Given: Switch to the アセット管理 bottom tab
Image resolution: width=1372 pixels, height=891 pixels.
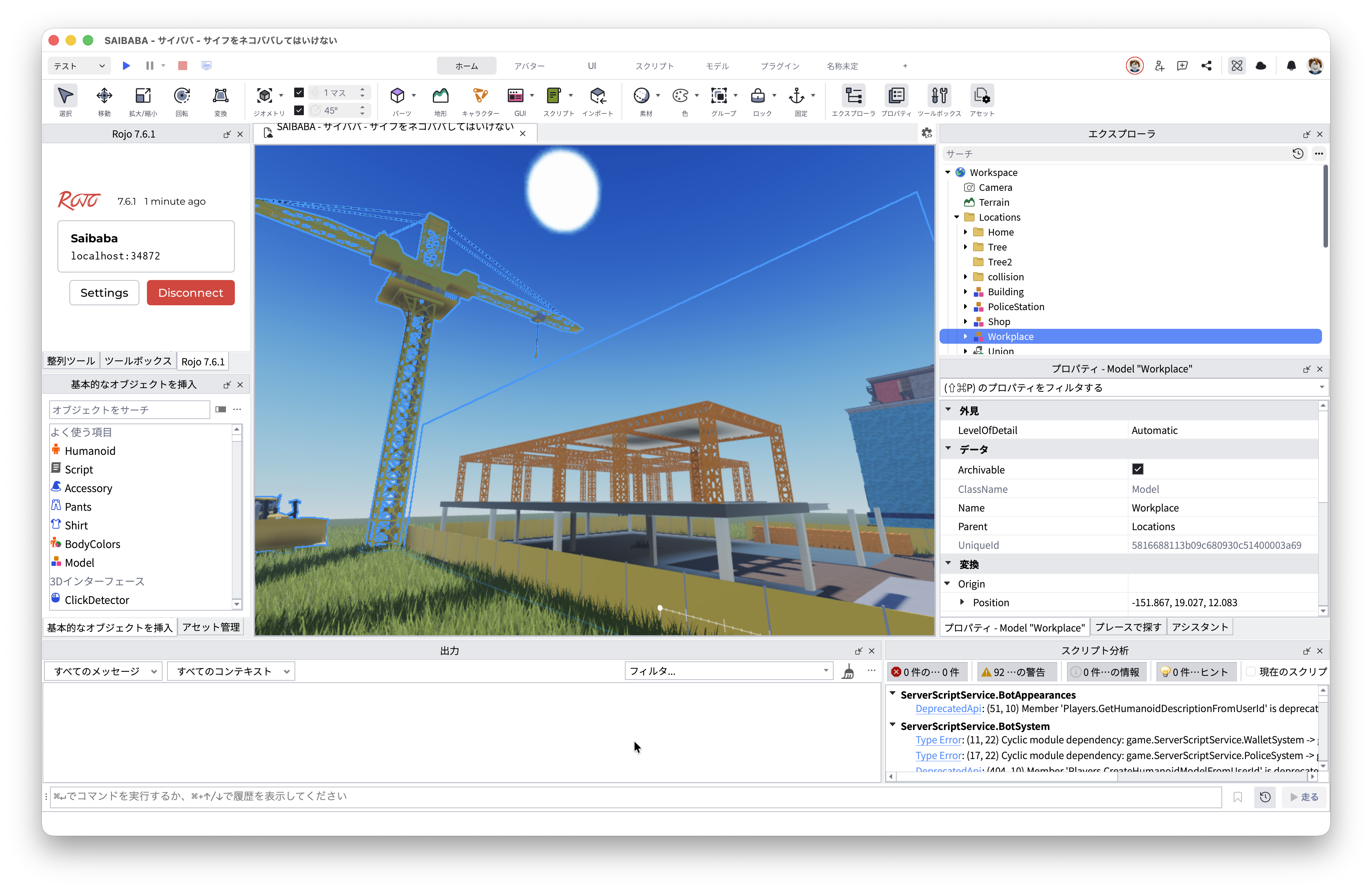Looking at the screenshot, I should point(211,627).
